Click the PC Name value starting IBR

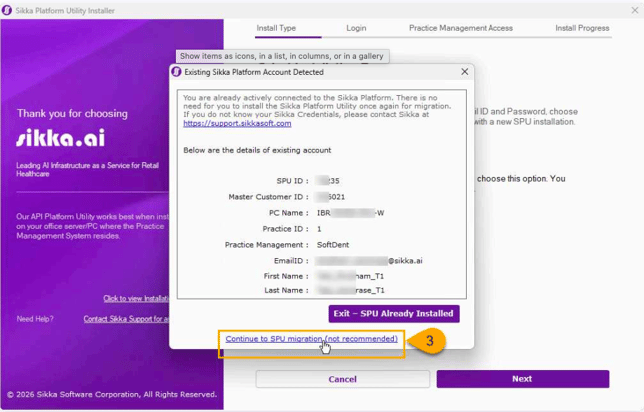coord(350,213)
